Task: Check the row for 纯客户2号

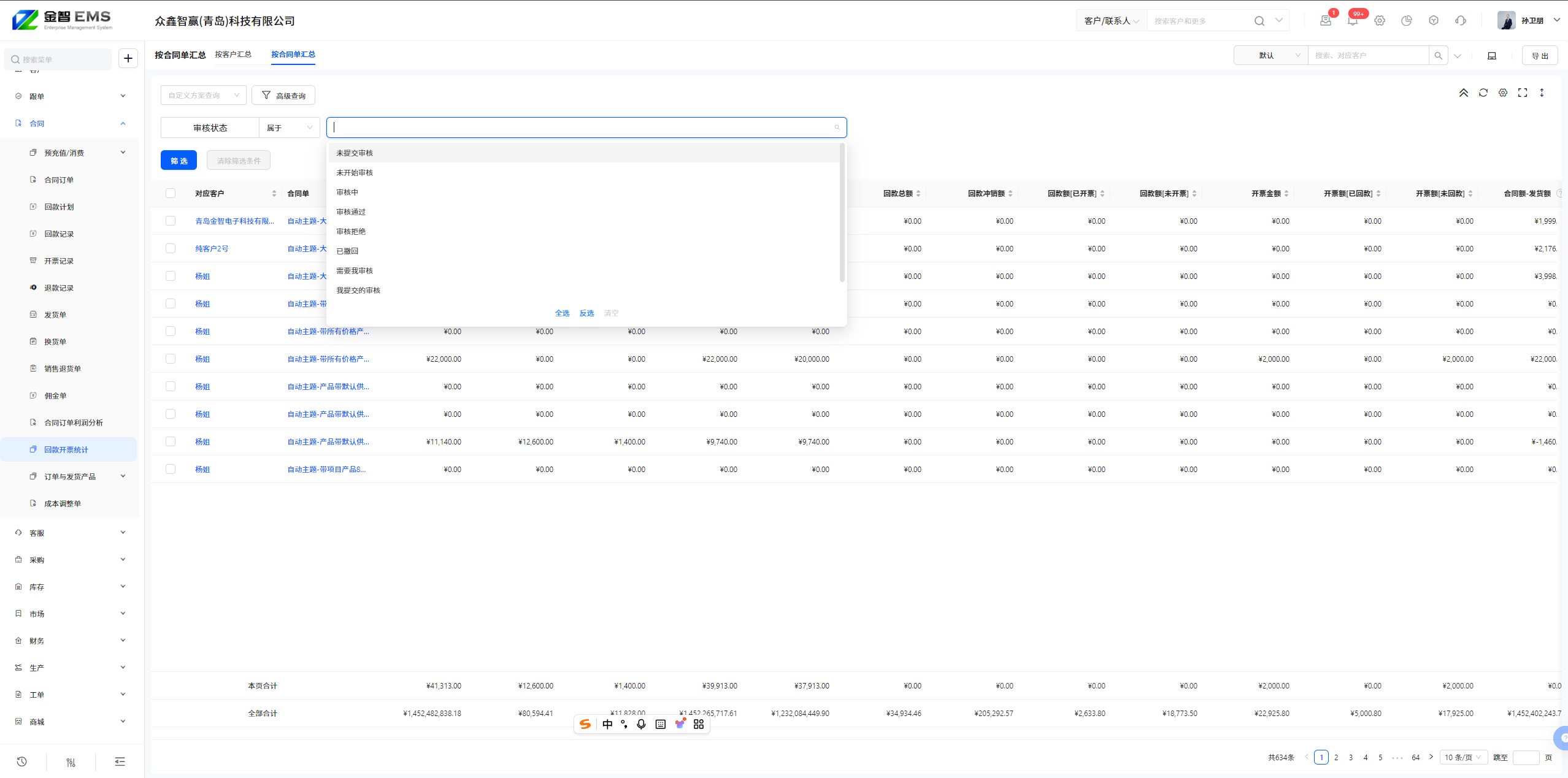Action: point(171,248)
